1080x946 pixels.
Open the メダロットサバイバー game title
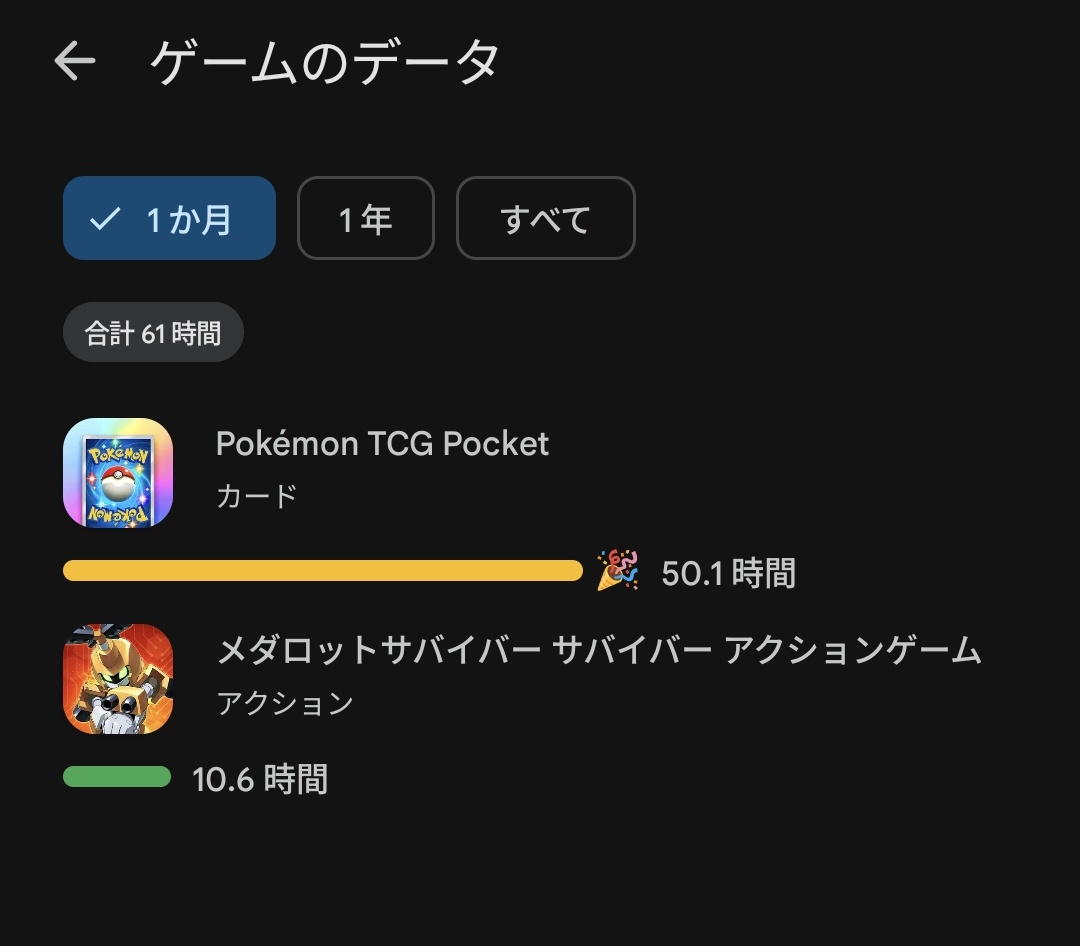pyautogui.click(x=599, y=650)
